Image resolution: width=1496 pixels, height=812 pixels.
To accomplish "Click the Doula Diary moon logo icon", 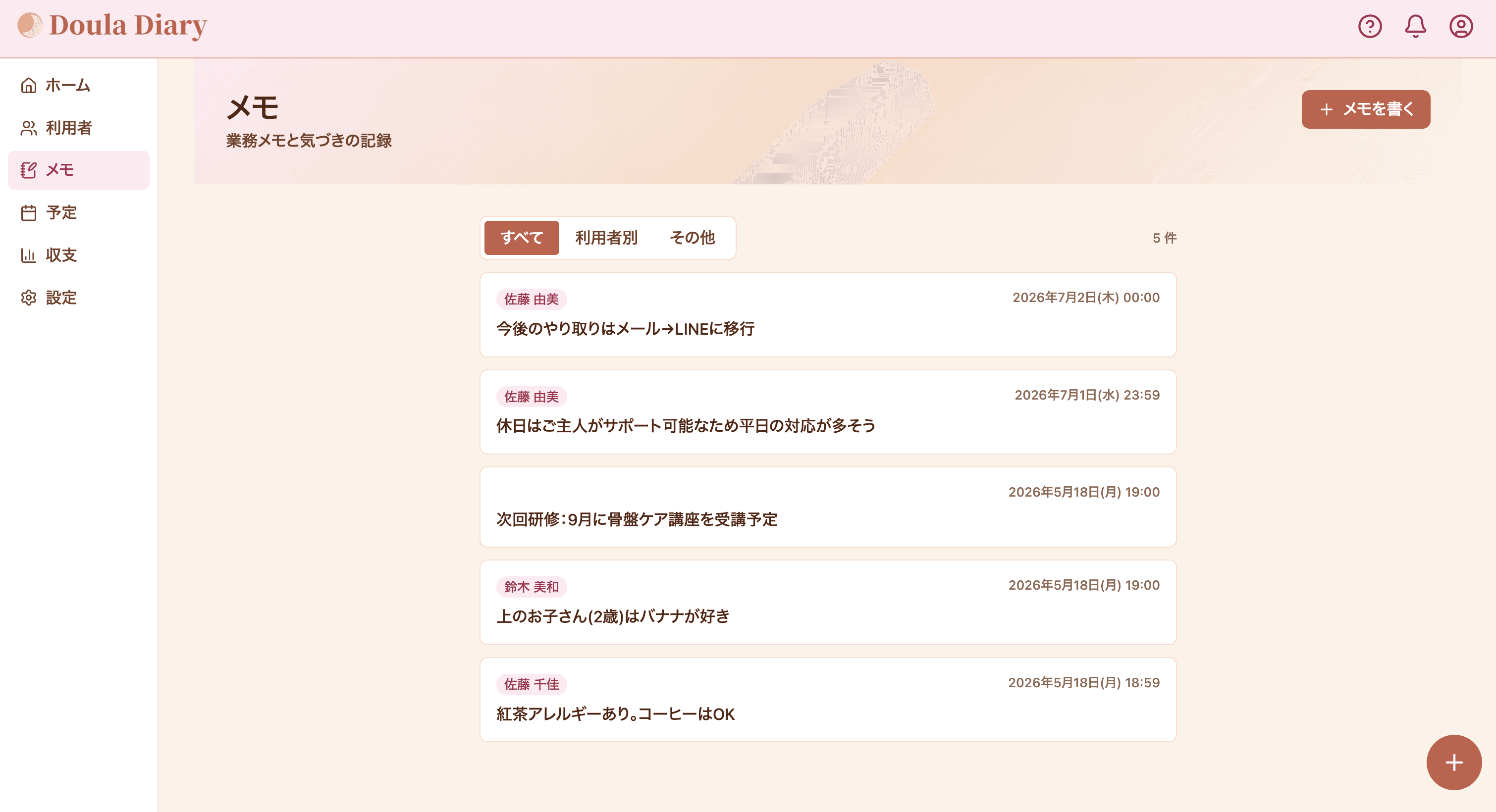I will coord(30,26).
